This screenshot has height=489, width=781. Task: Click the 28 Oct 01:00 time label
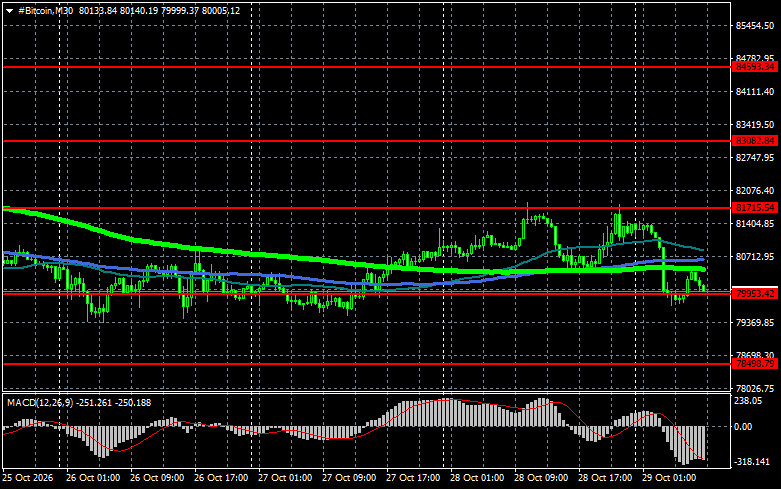pos(477,478)
